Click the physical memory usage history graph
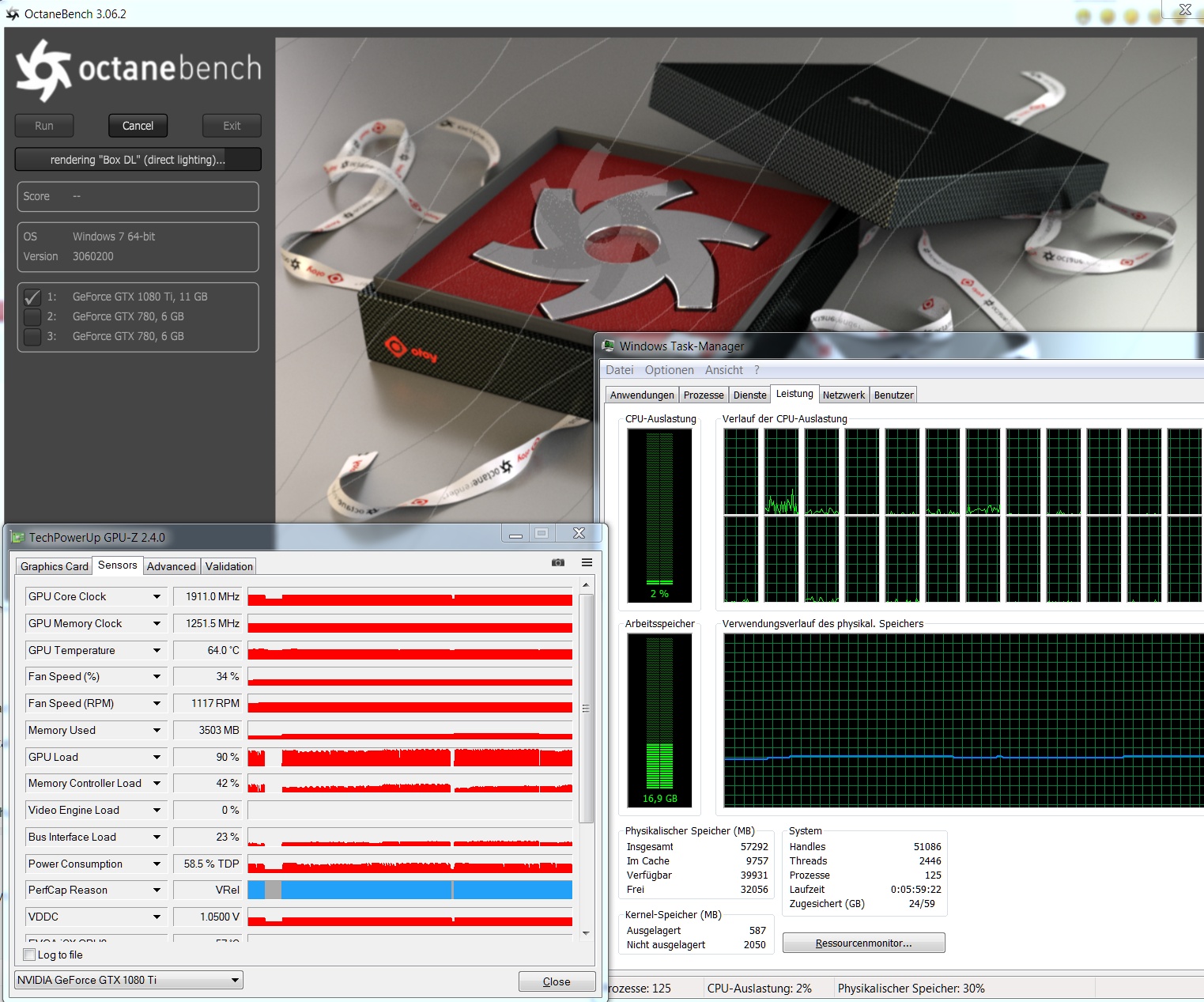The width and height of the screenshot is (1204, 1002). point(964,720)
